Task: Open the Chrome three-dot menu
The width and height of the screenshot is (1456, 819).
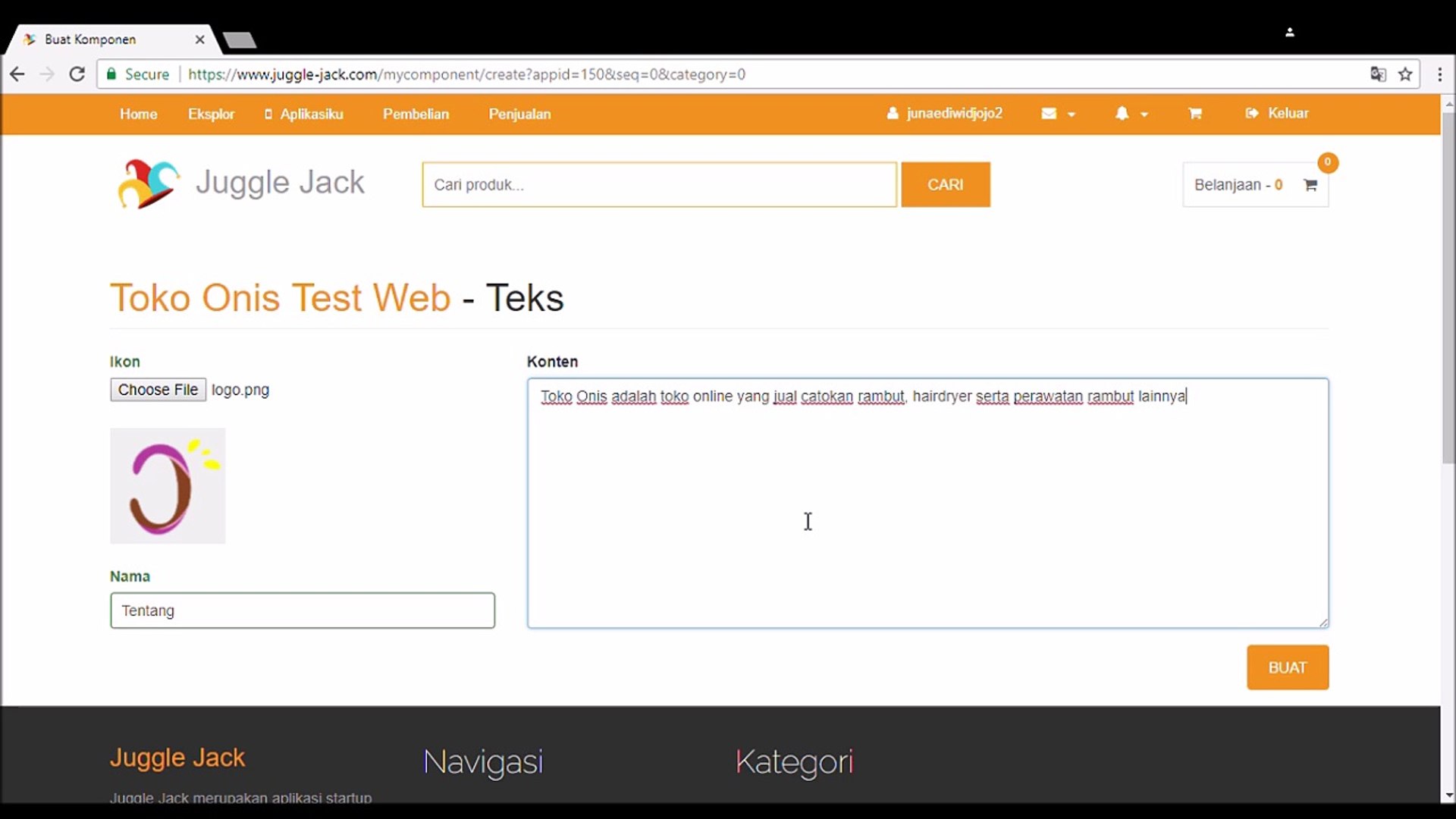Action: (x=1439, y=74)
